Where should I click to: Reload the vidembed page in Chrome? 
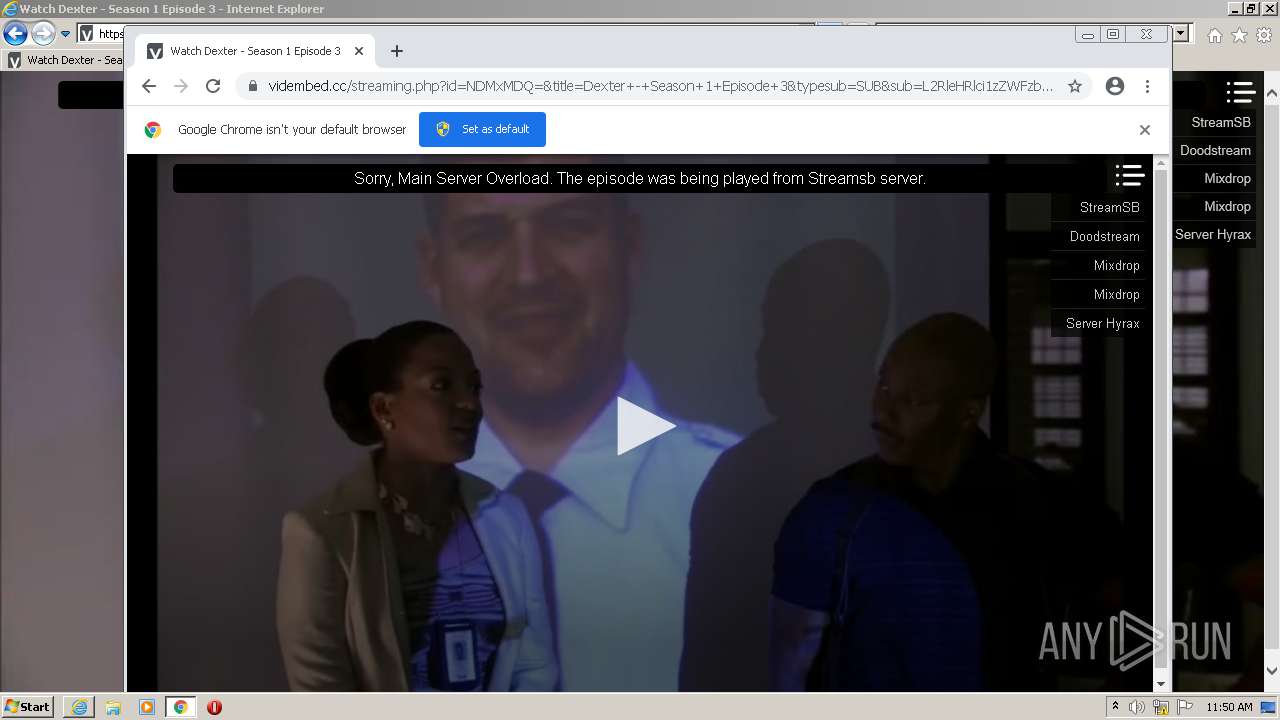[213, 86]
